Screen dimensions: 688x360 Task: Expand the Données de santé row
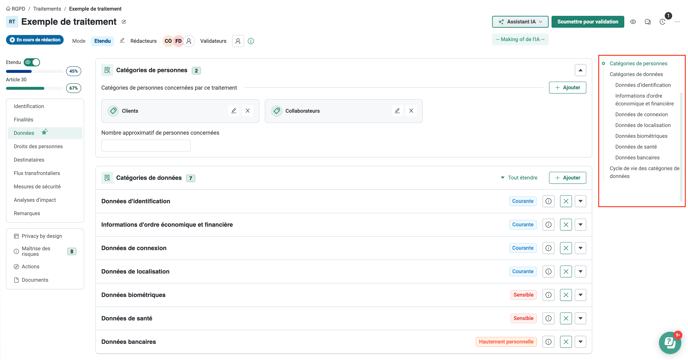(x=580, y=318)
